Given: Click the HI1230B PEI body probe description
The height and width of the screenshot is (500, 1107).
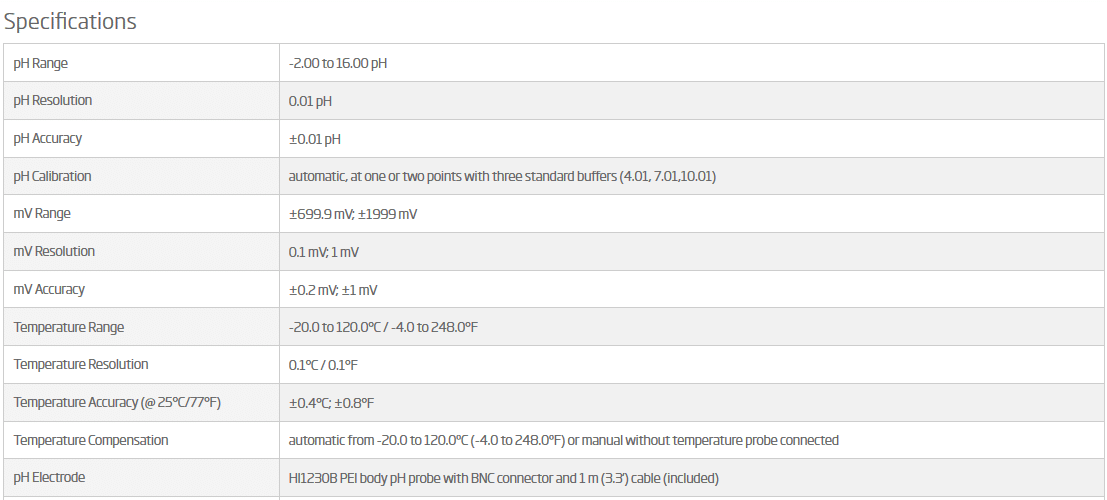Looking at the screenshot, I should point(503,478).
